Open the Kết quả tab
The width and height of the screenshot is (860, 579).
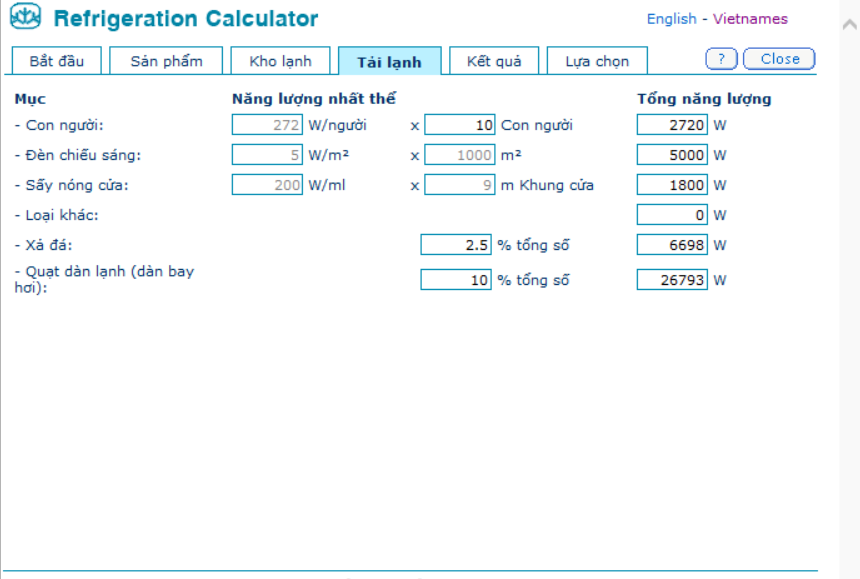click(x=494, y=61)
